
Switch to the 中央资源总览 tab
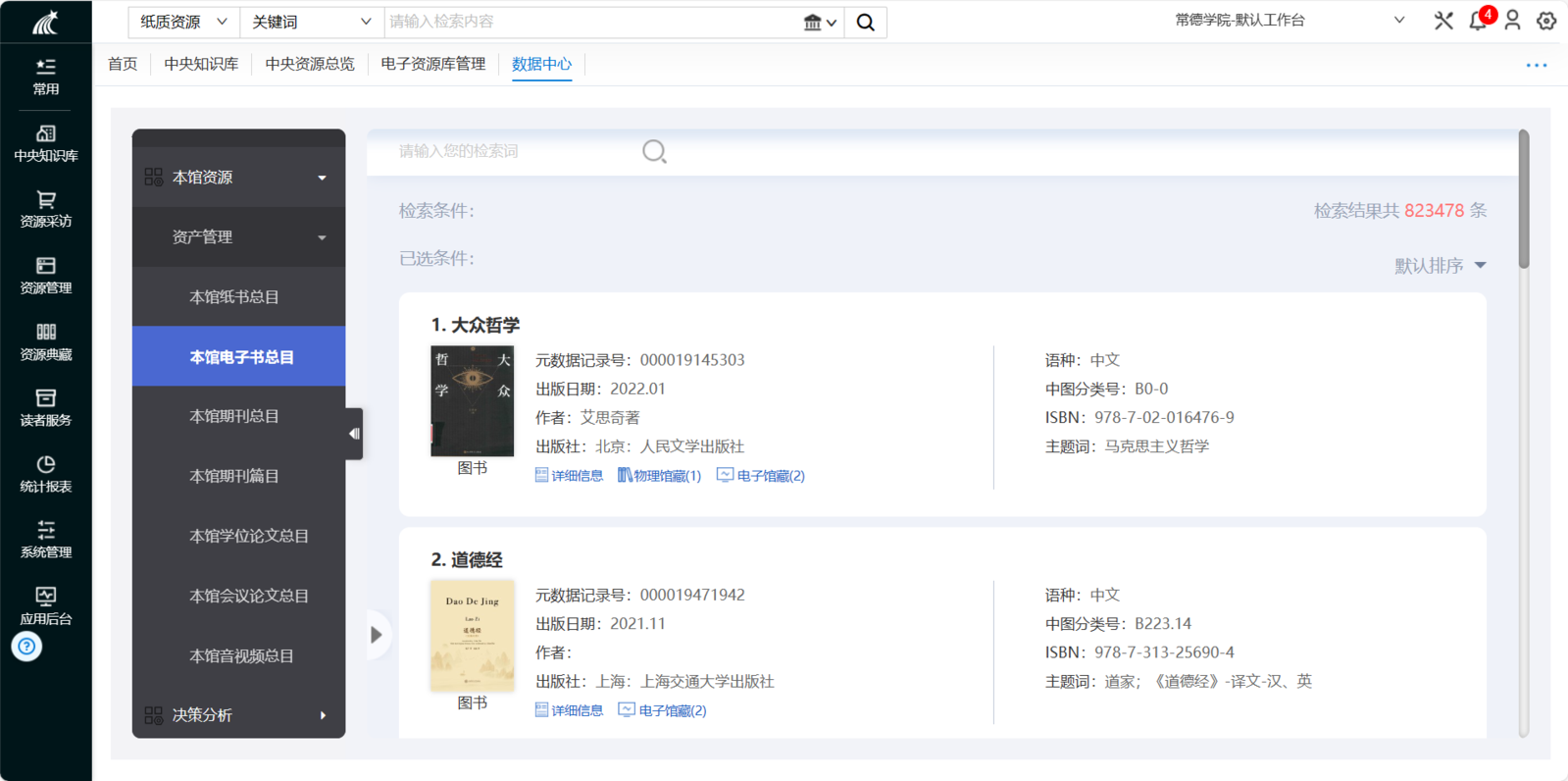tap(310, 64)
